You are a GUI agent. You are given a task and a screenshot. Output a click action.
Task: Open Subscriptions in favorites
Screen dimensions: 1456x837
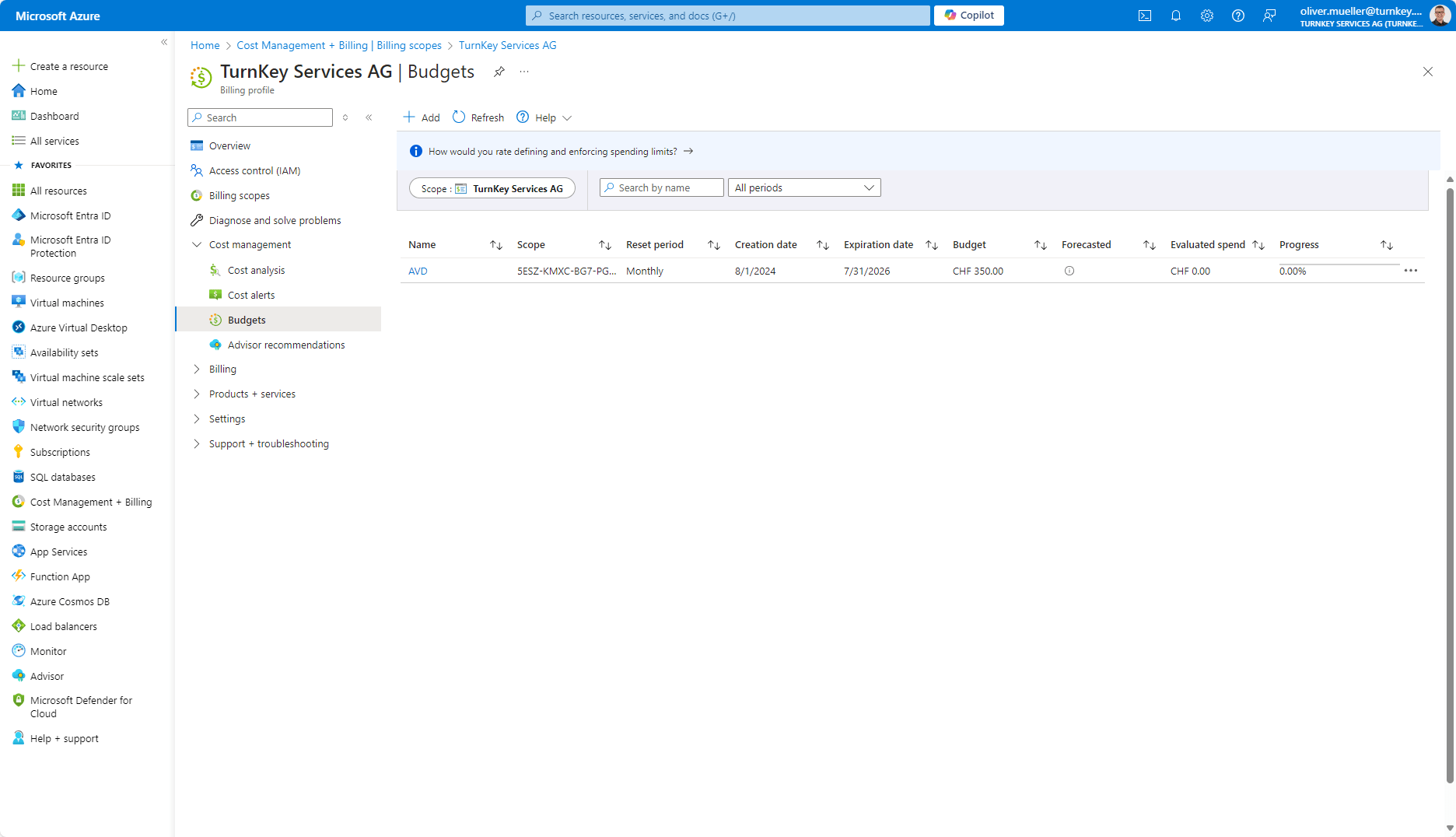click(51, 452)
